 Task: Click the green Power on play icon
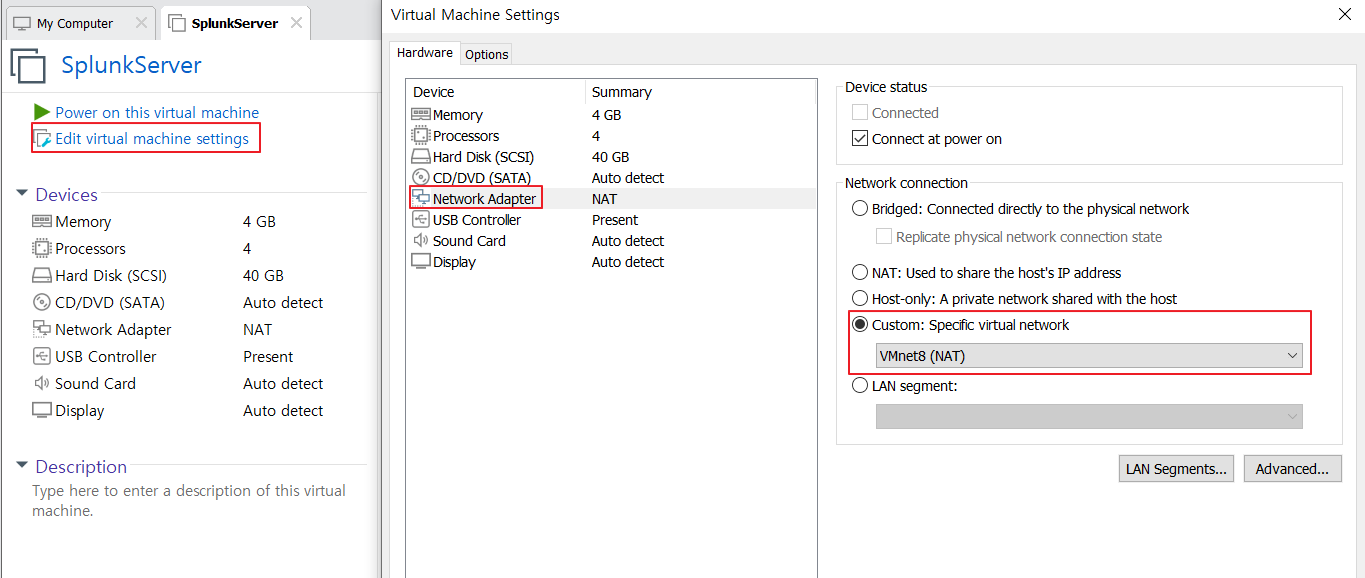(42, 112)
